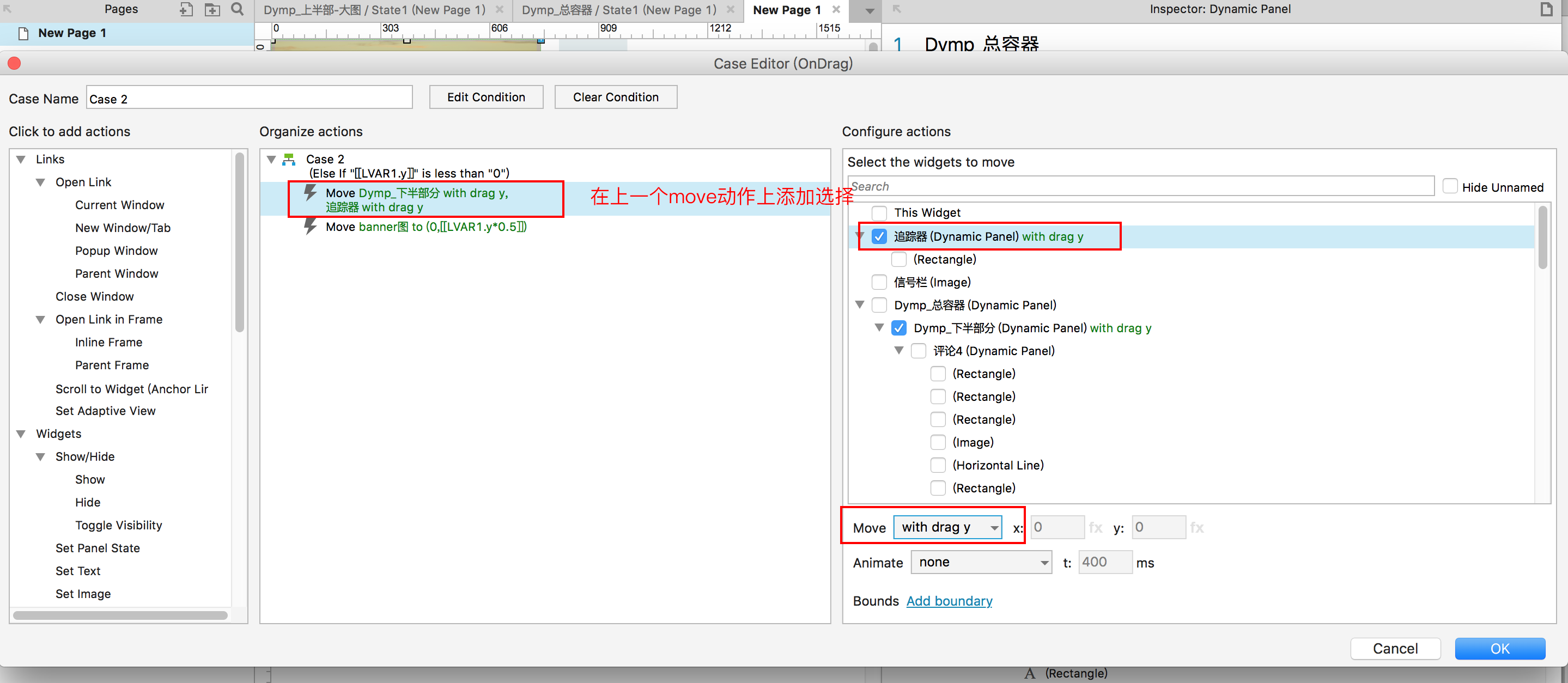1568x683 pixels.
Task: Click the fx button beside y field
Action: (x=1196, y=528)
